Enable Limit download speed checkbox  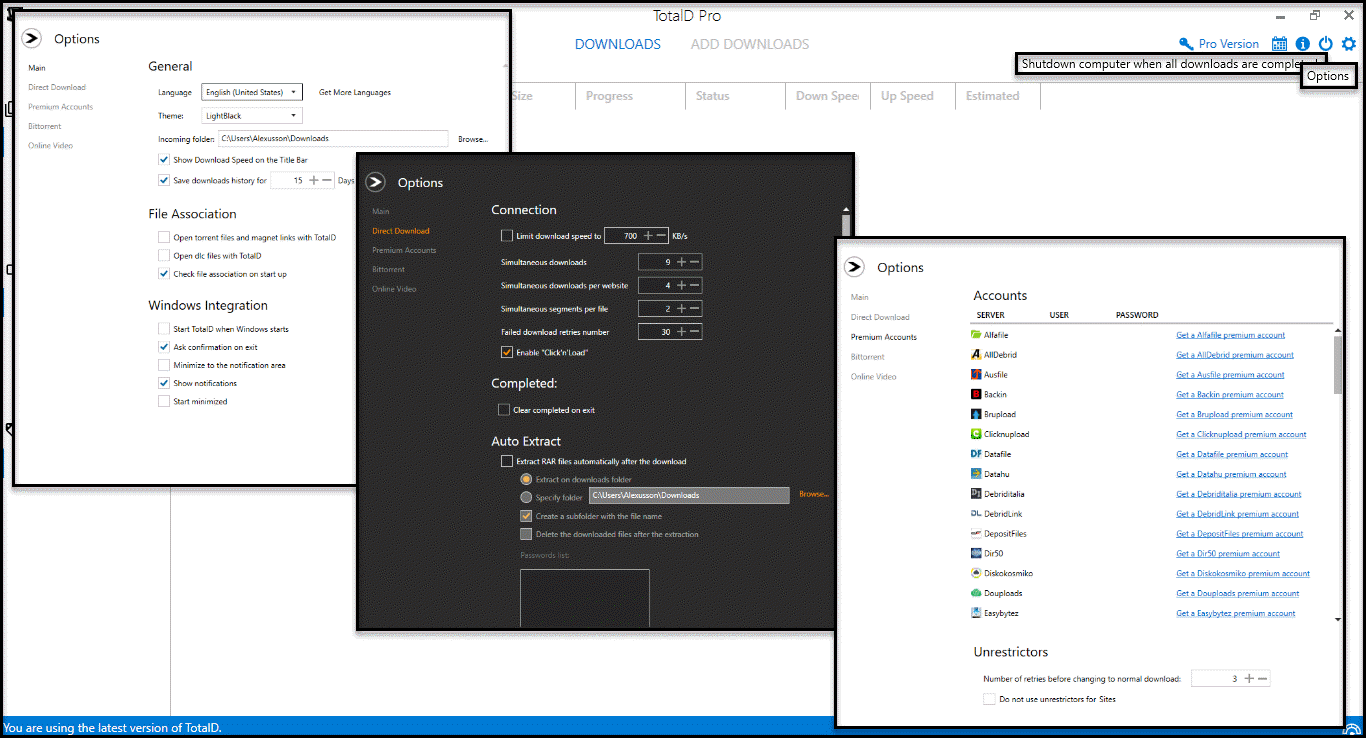pos(506,236)
